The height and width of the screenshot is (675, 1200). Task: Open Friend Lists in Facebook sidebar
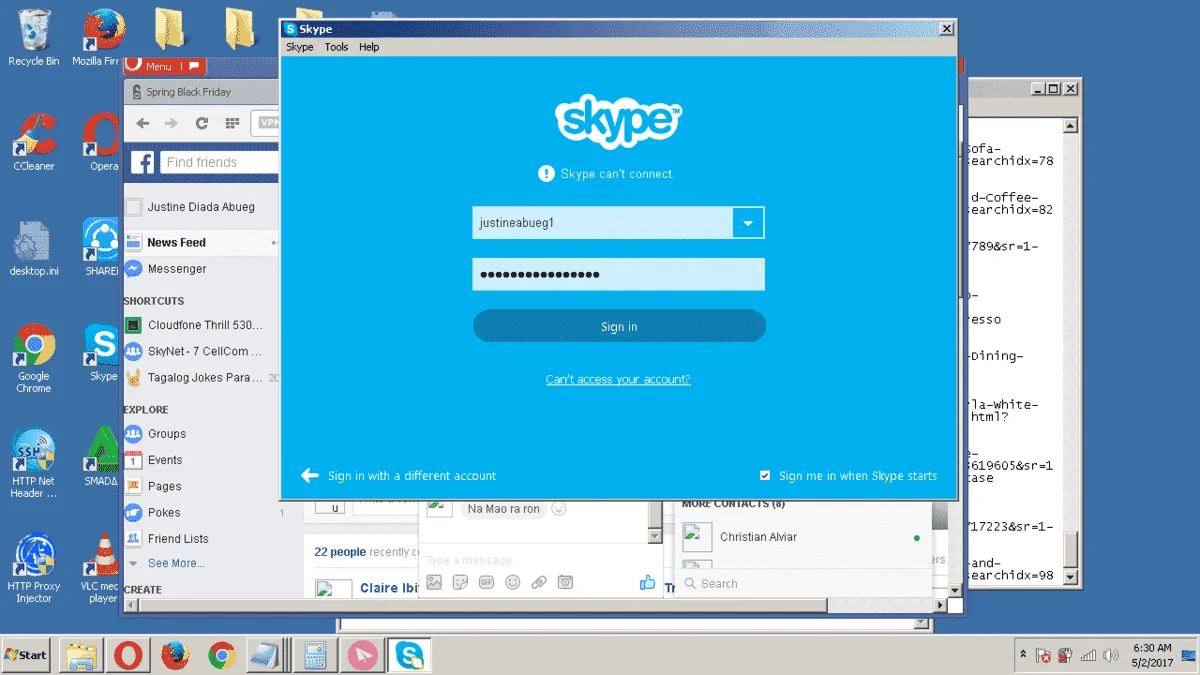pyautogui.click(x=178, y=538)
